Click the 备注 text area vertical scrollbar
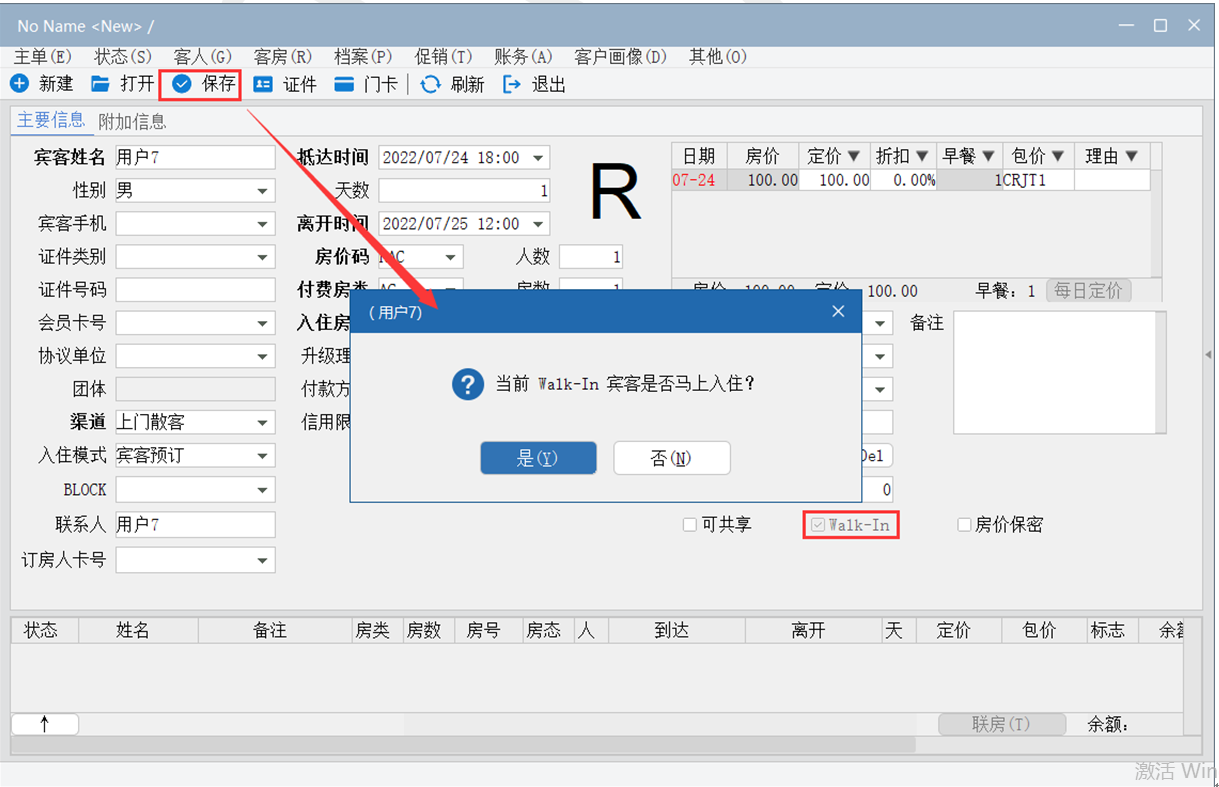 pyautogui.click(x=1160, y=372)
